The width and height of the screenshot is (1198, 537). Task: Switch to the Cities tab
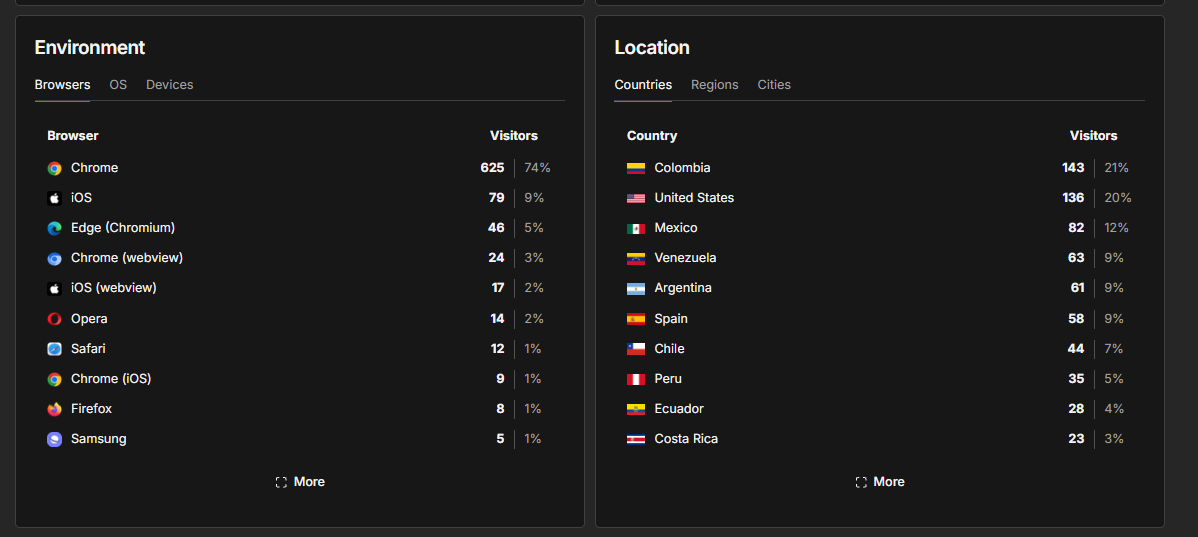pyautogui.click(x=774, y=85)
